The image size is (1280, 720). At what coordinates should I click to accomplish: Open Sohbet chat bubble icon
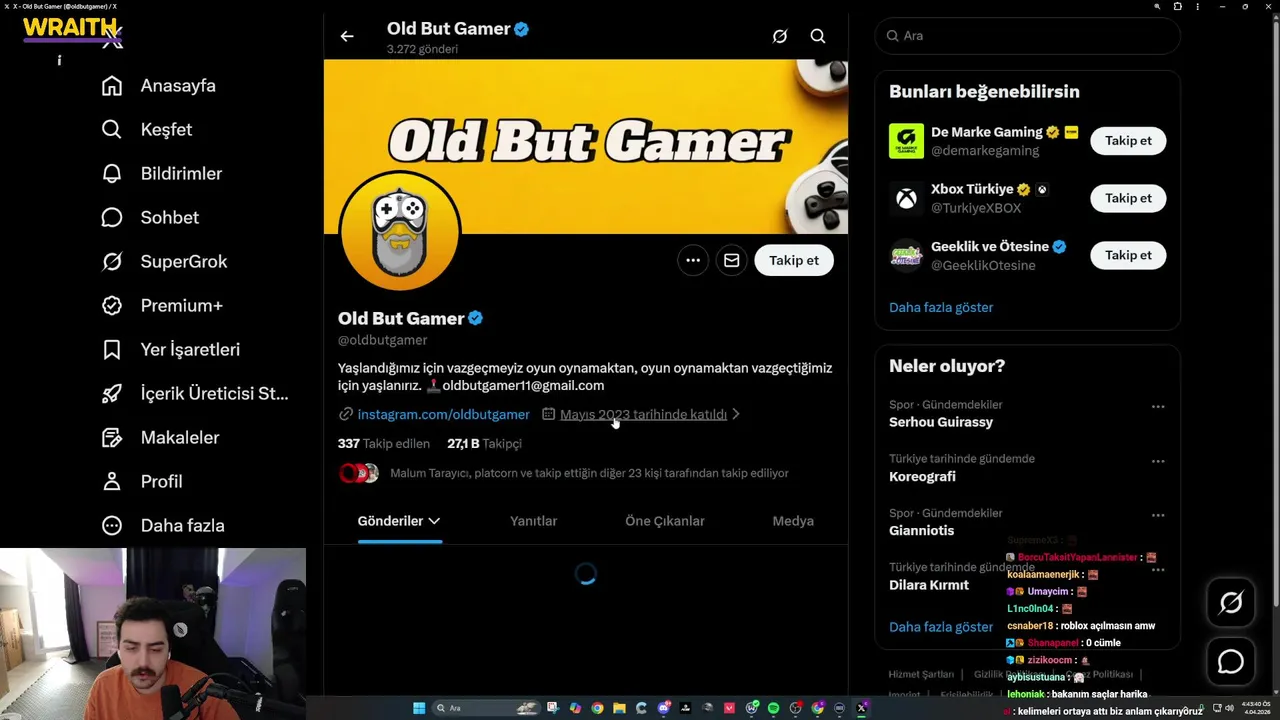pos(112,218)
